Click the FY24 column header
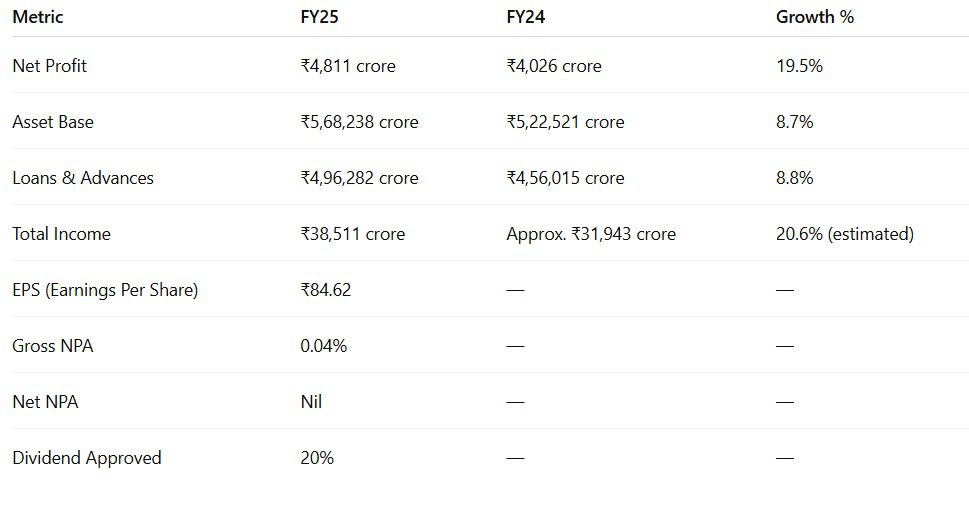The height and width of the screenshot is (518, 969). (x=525, y=17)
